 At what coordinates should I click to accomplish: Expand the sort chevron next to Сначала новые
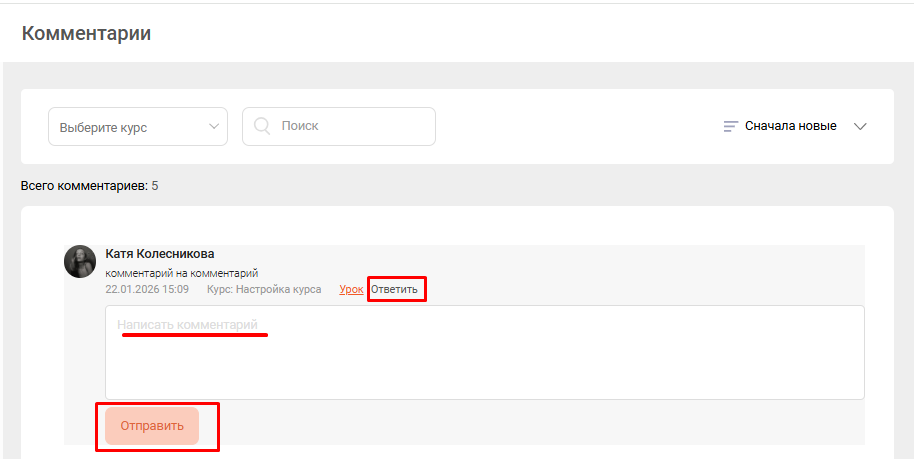[x=860, y=127]
